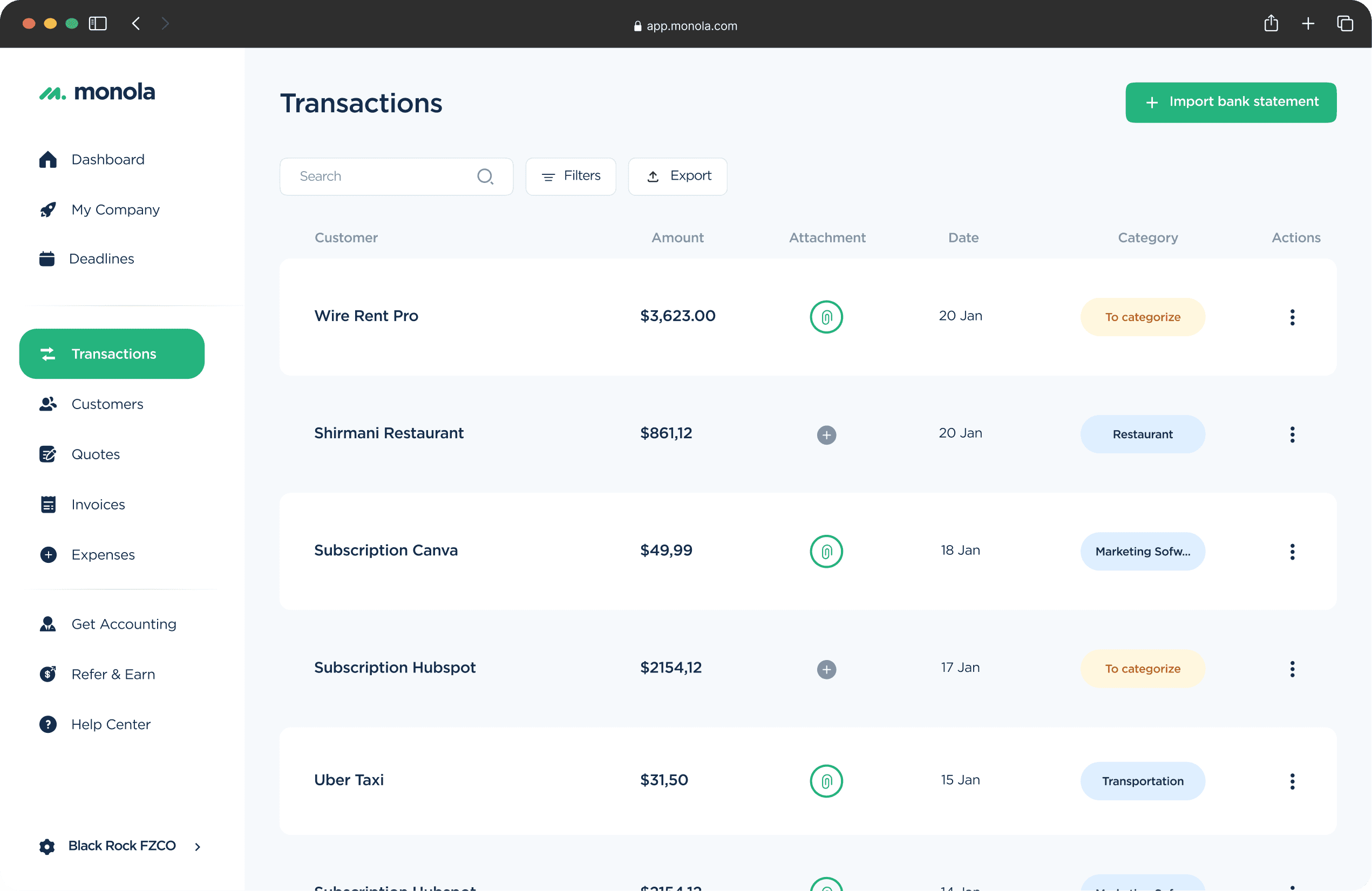Click the Transportation category tag

(x=1142, y=781)
